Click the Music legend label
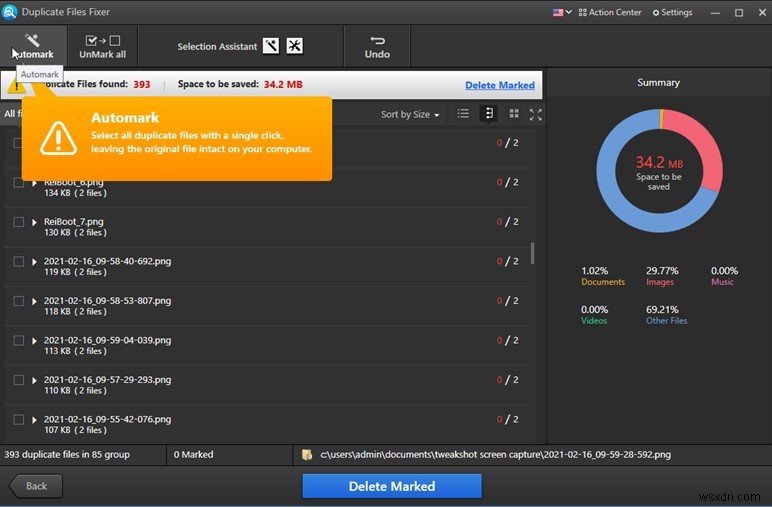Screen dimensions: 772x507 tap(722, 282)
